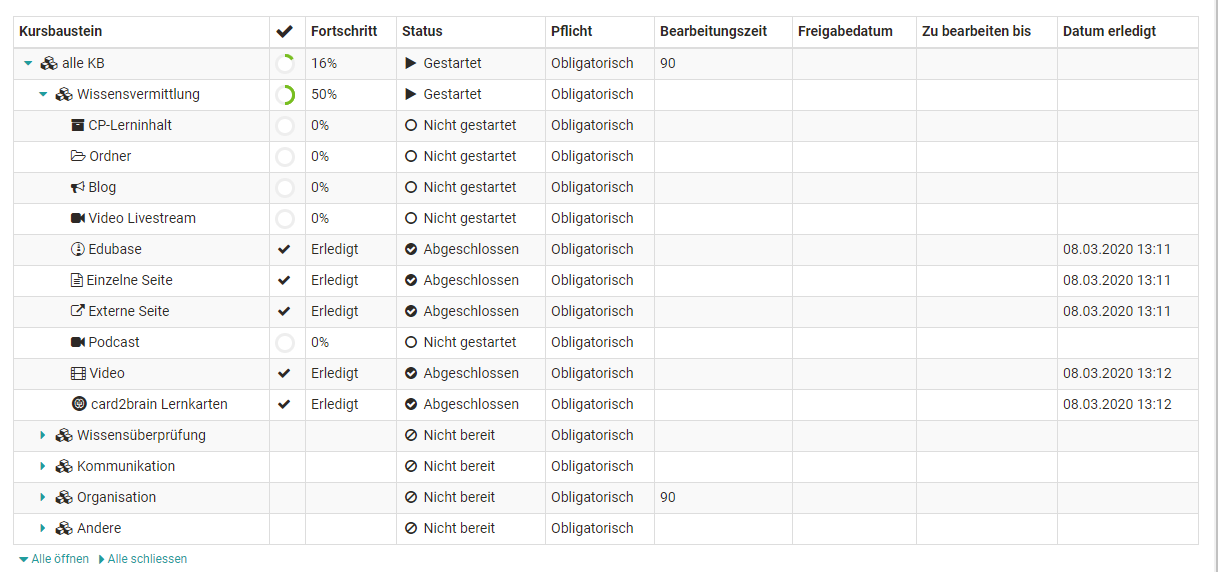Click the Blog megaphone icon
Image resolution: width=1218 pixels, height=572 pixels.
[78, 187]
